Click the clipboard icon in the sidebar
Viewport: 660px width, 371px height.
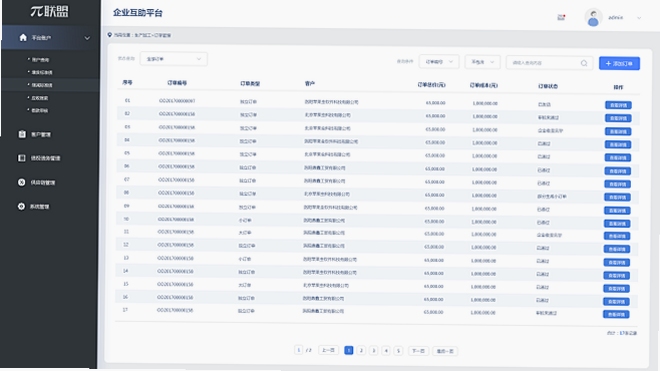coord(22,134)
